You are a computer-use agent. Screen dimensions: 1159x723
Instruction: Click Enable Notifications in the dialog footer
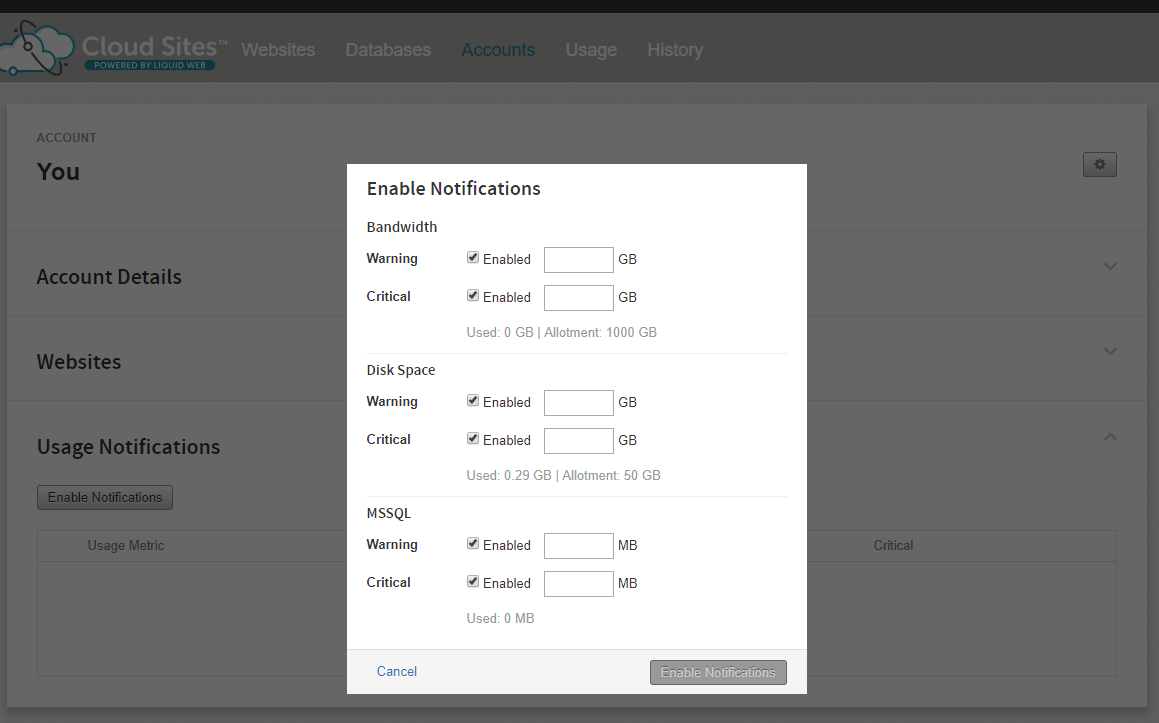click(x=718, y=672)
